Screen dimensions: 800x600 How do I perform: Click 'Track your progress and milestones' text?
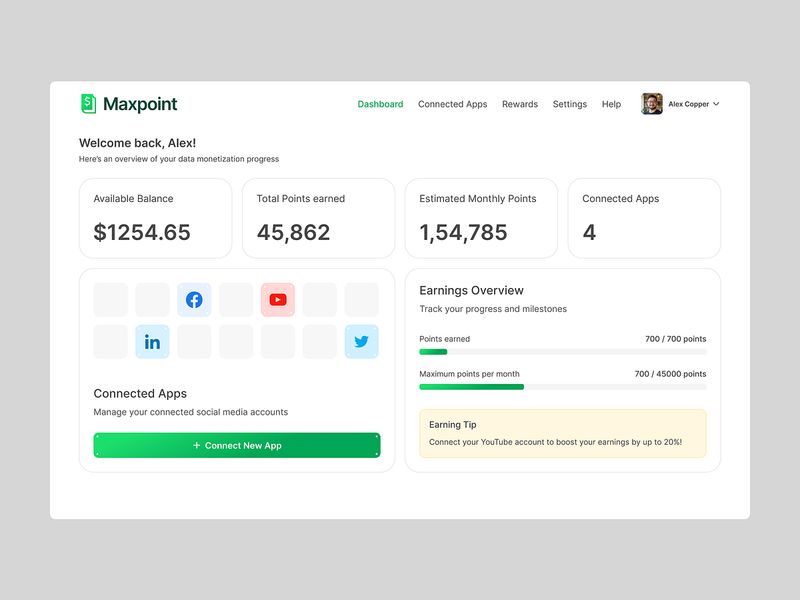click(x=493, y=309)
